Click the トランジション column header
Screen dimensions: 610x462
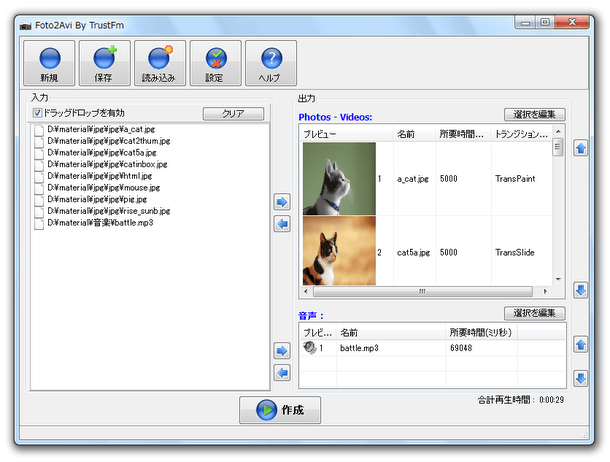pos(521,134)
